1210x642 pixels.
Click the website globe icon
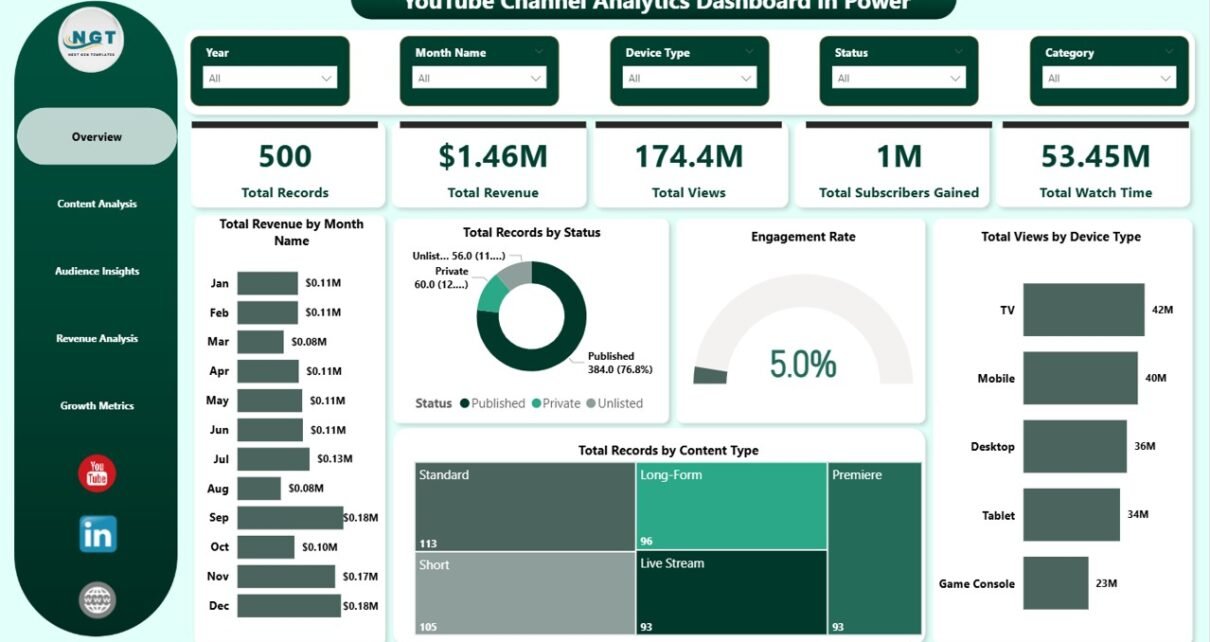[x=97, y=600]
